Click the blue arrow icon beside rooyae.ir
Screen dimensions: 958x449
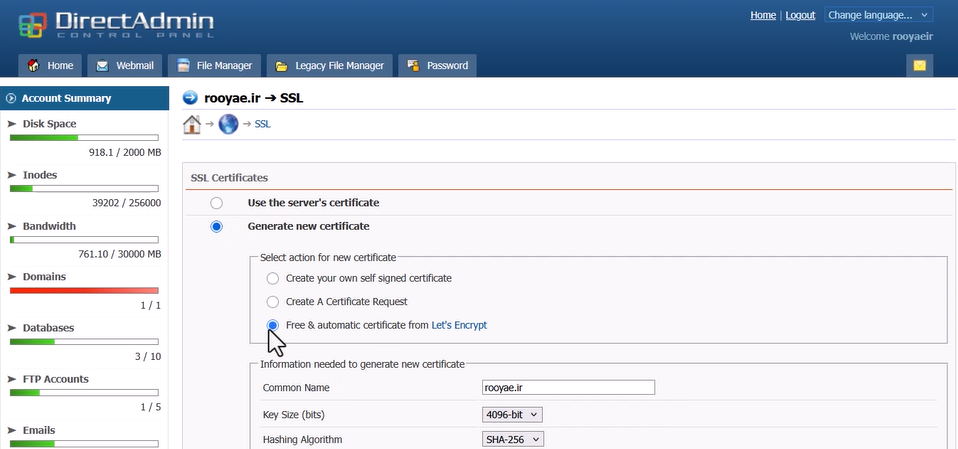point(191,98)
